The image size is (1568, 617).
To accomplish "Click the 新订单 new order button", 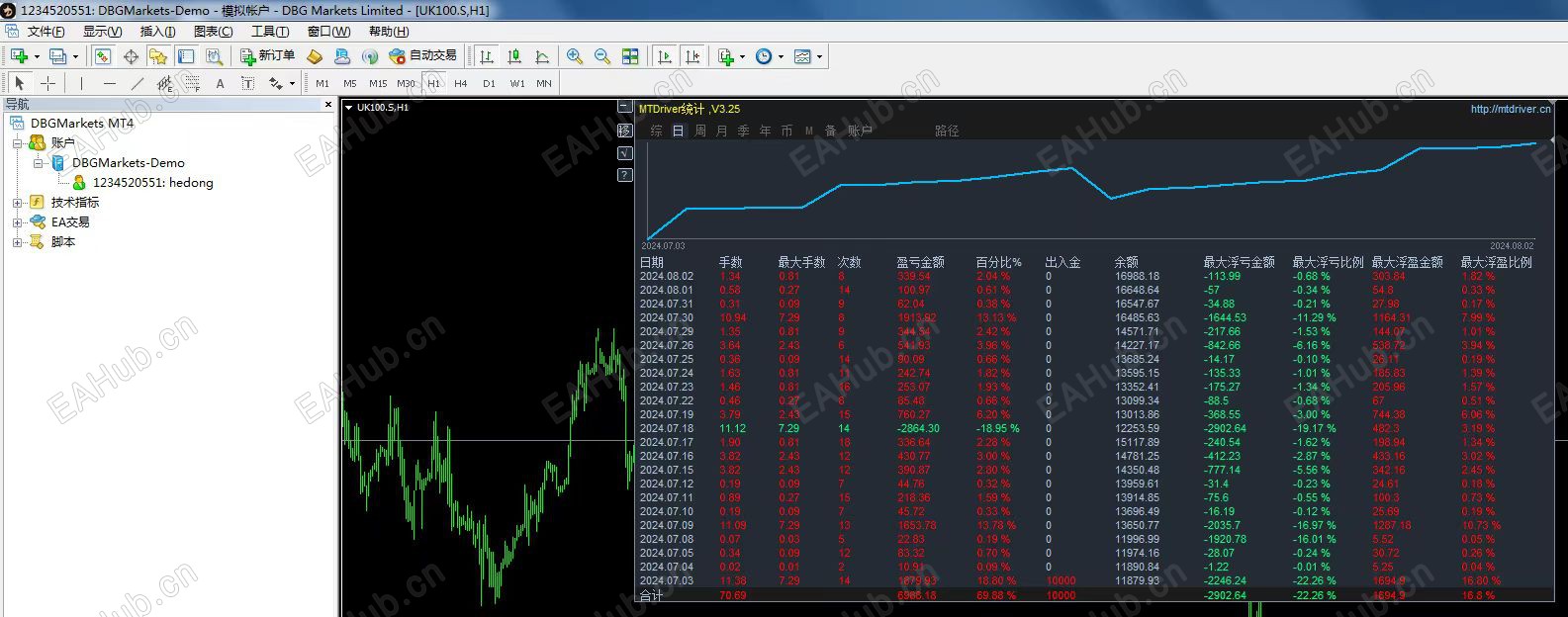I will (x=267, y=56).
